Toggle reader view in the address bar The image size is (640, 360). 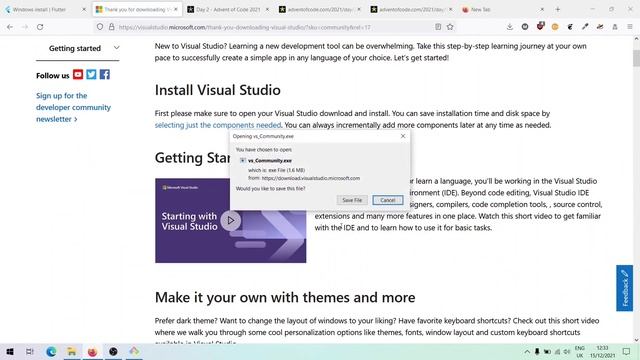point(438,27)
